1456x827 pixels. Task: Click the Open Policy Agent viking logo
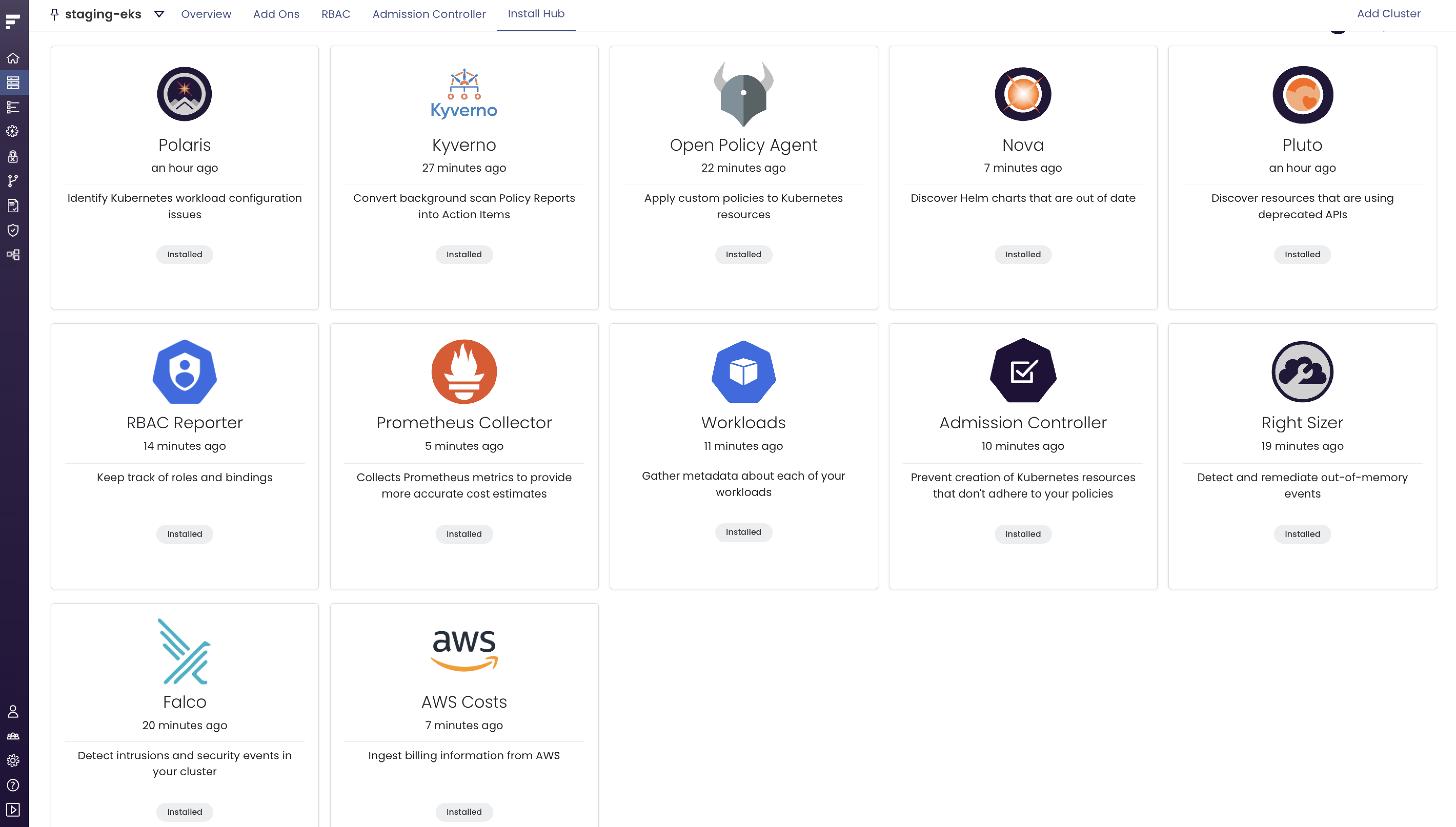click(743, 94)
